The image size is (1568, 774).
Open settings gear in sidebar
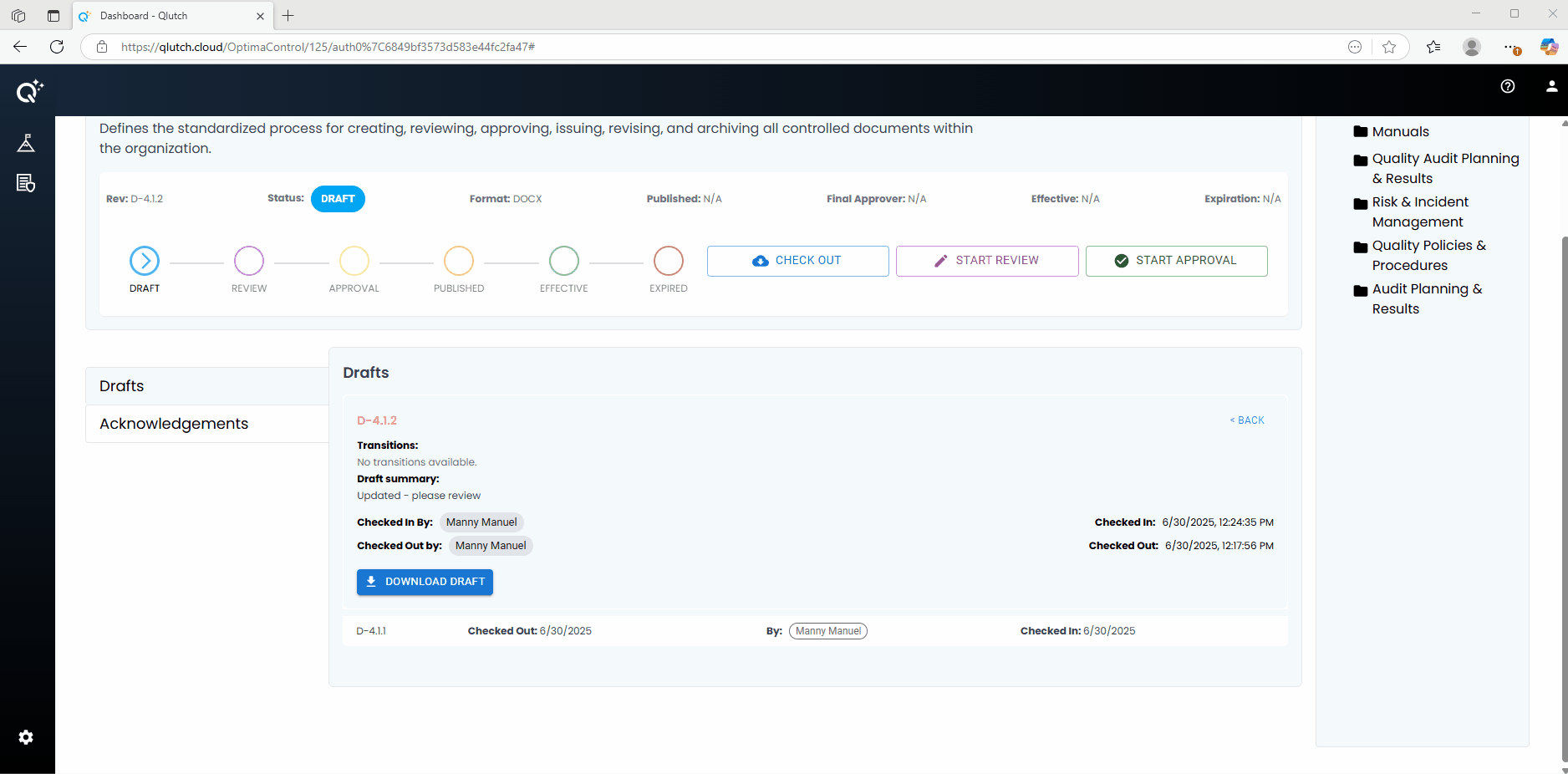click(x=26, y=737)
